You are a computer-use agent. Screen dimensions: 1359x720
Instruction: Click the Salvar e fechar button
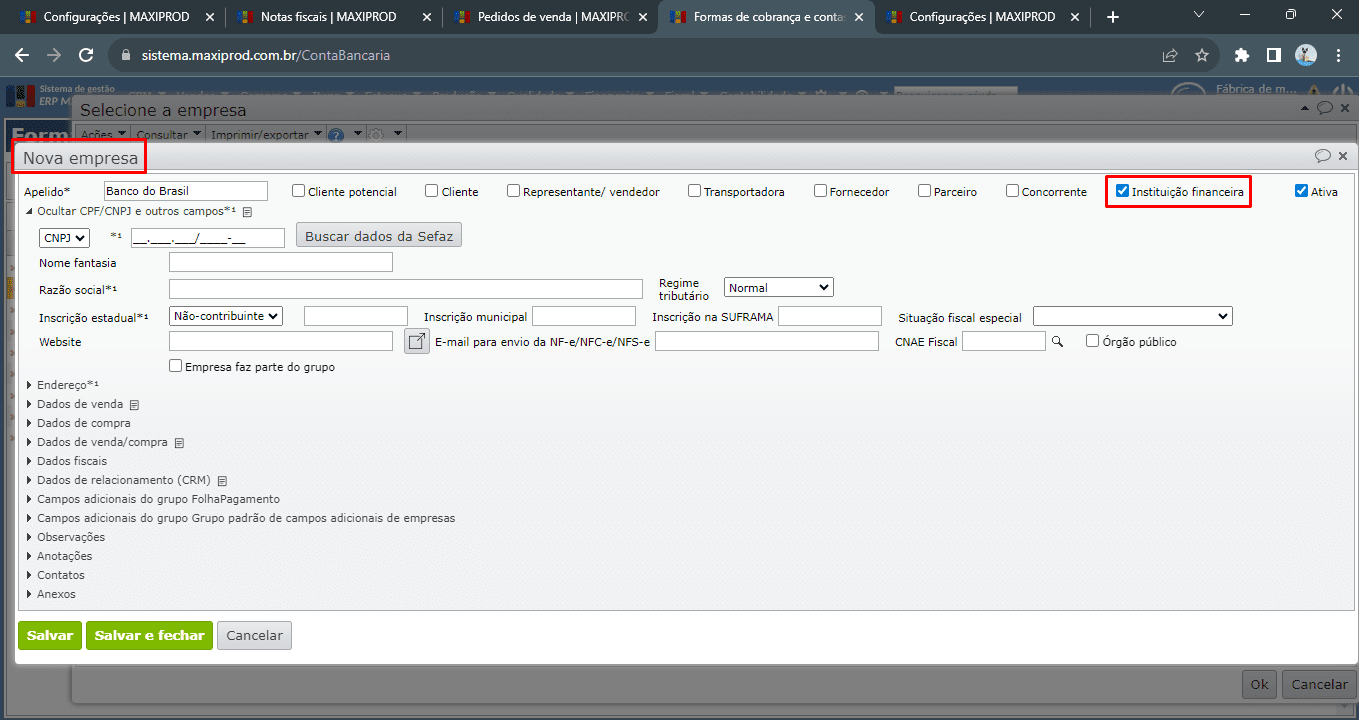pos(149,635)
